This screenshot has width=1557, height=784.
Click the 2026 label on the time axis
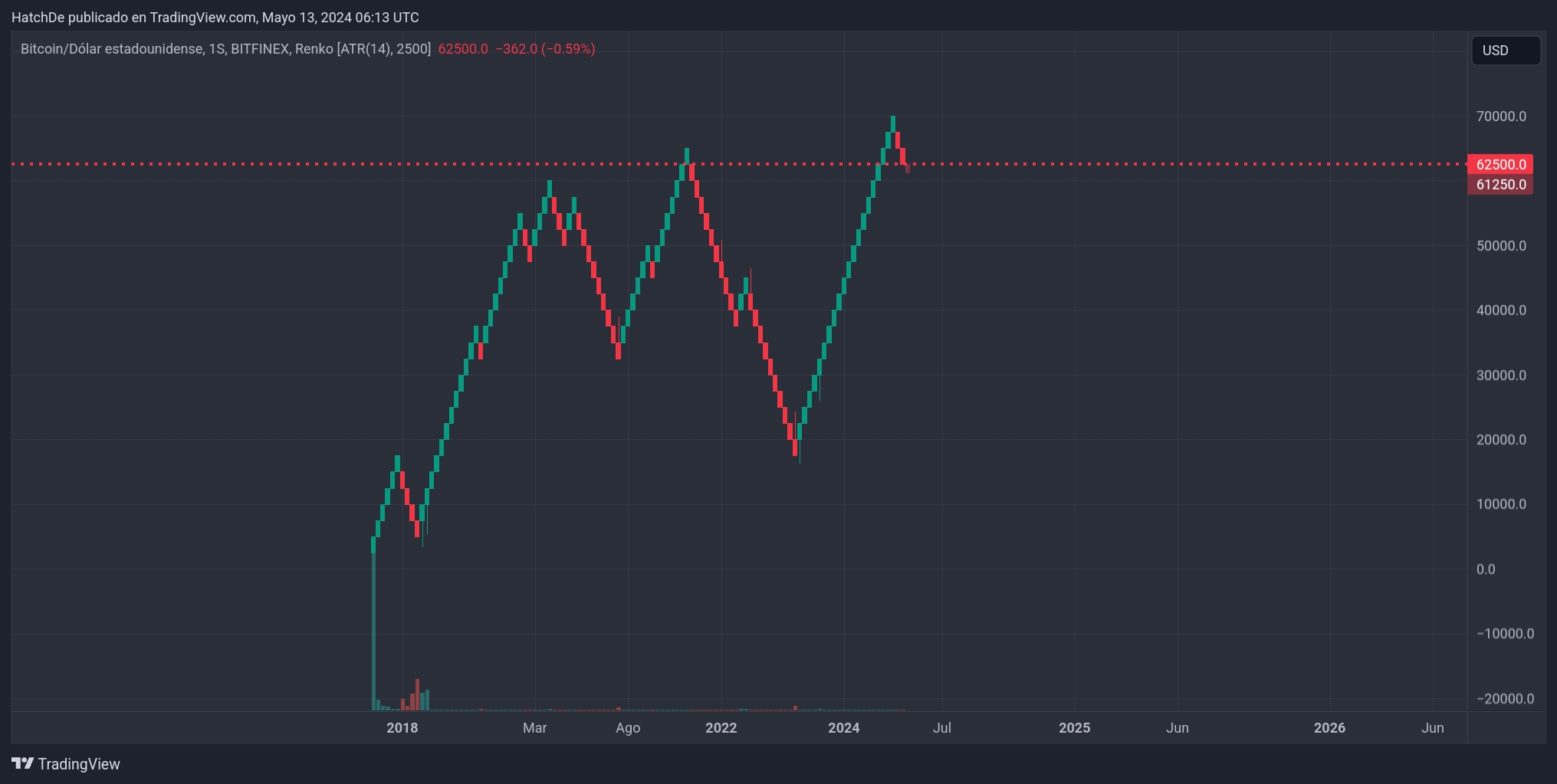1330,728
